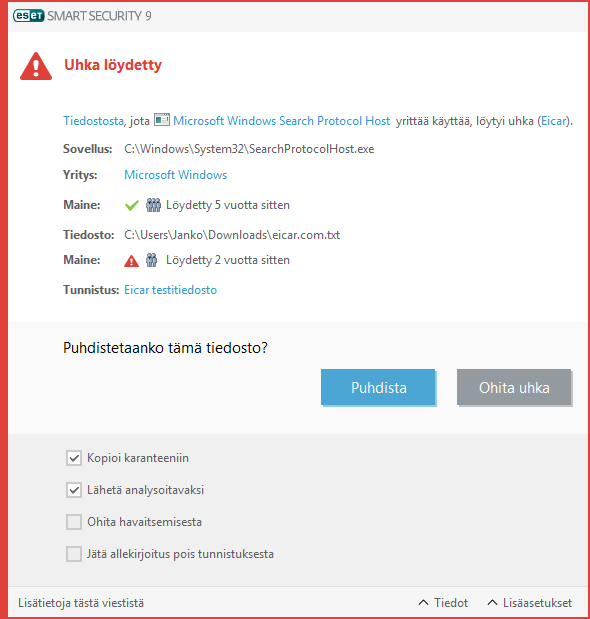Uncheck Kopioi karanteeniin checkbox
The width and height of the screenshot is (590, 619).
click(x=74, y=458)
